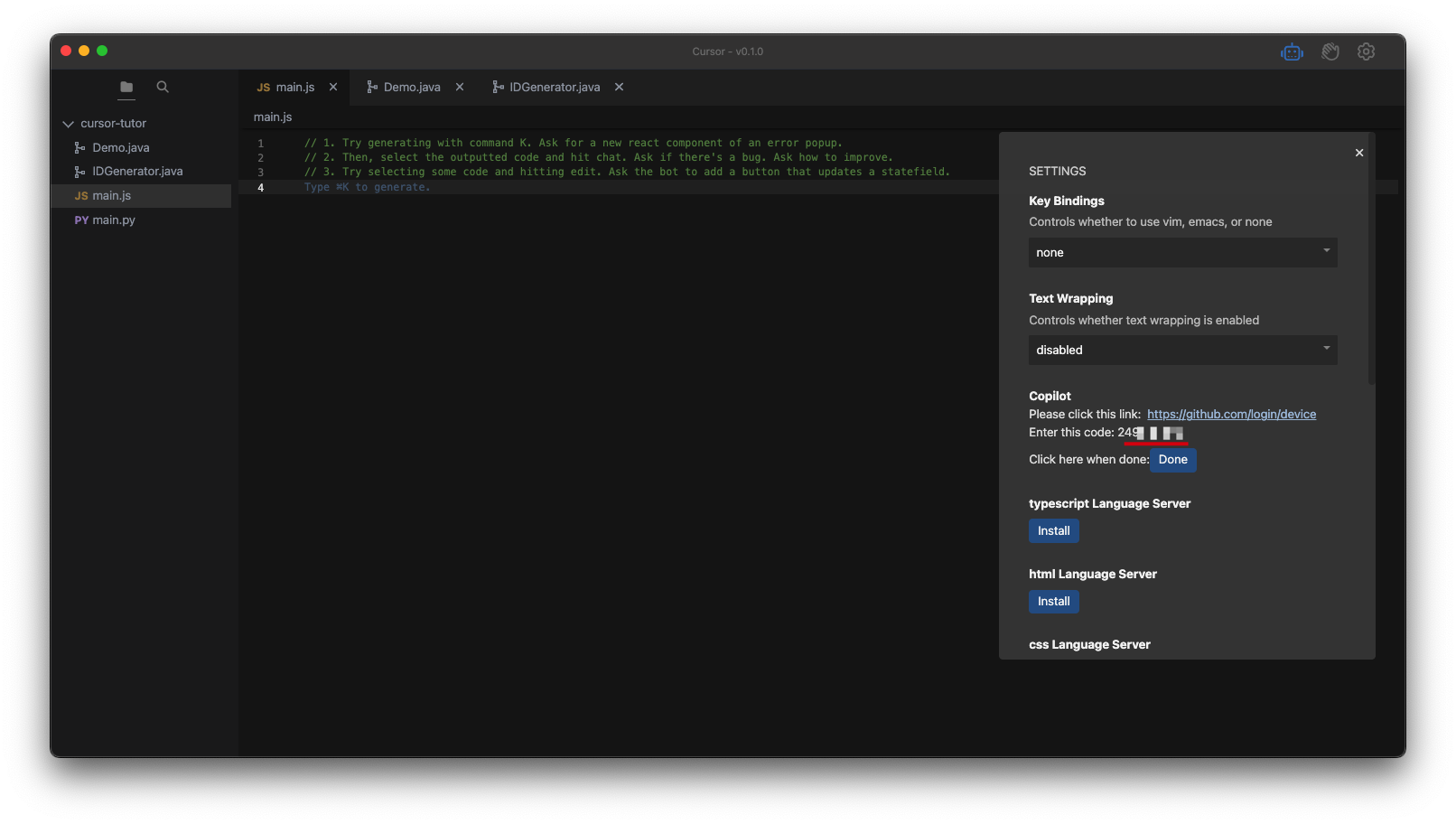This screenshot has height=824, width=1456.
Task: Install the html Language Server
Action: [1053, 602]
